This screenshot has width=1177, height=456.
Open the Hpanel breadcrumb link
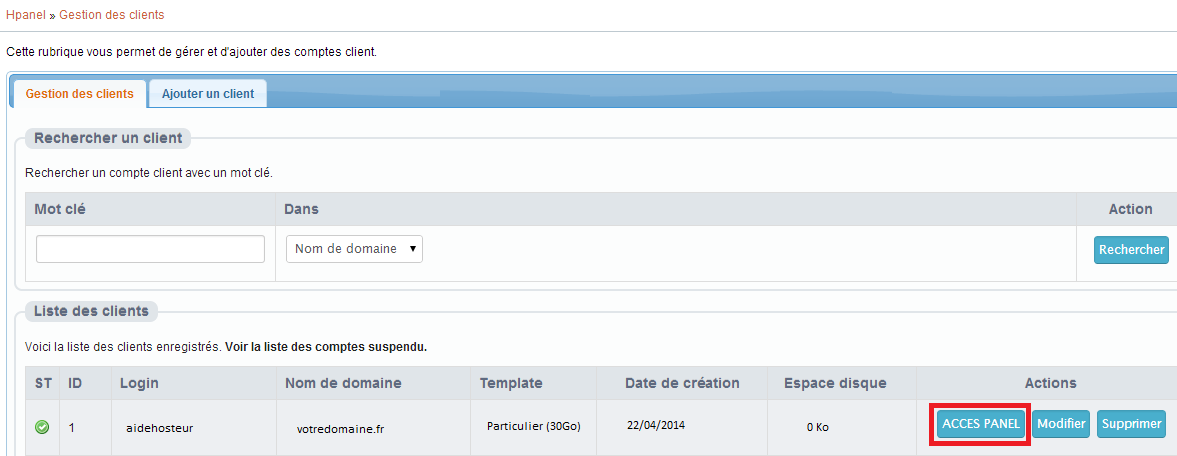click(25, 15)
